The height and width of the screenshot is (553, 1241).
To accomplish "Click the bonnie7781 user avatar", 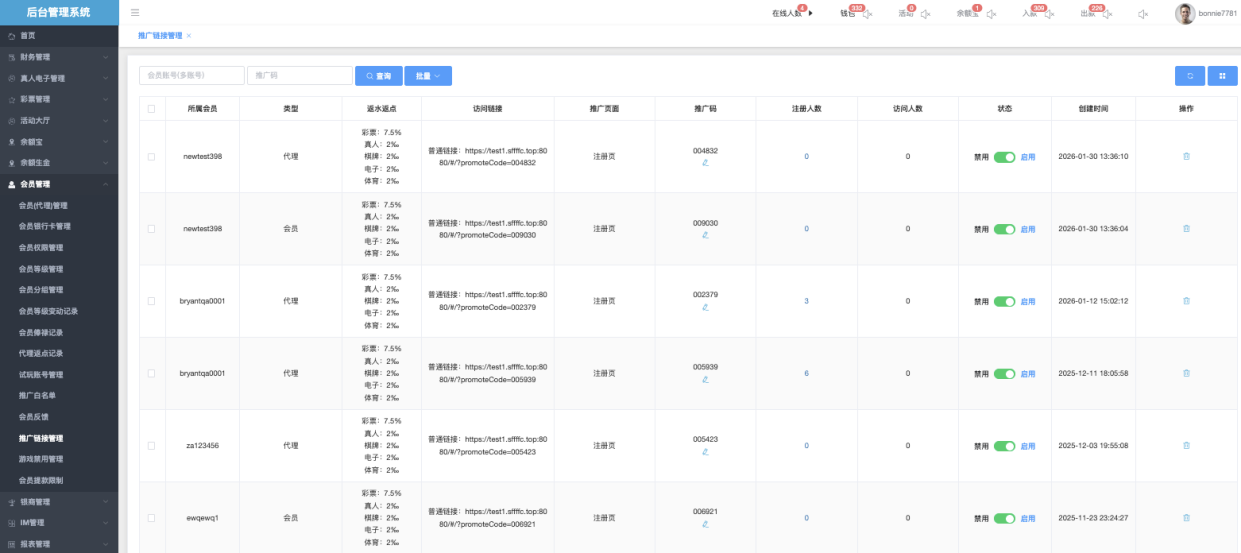I will point(1184,13).
